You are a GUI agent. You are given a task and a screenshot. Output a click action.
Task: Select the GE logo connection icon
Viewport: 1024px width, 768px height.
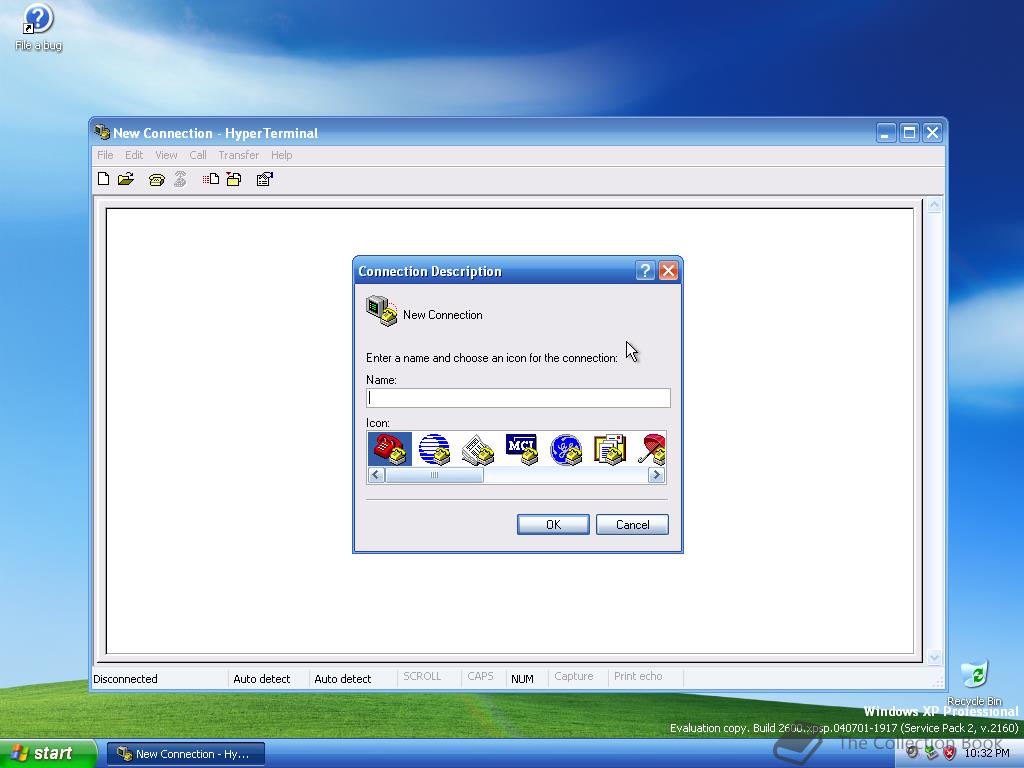(566, 449)
